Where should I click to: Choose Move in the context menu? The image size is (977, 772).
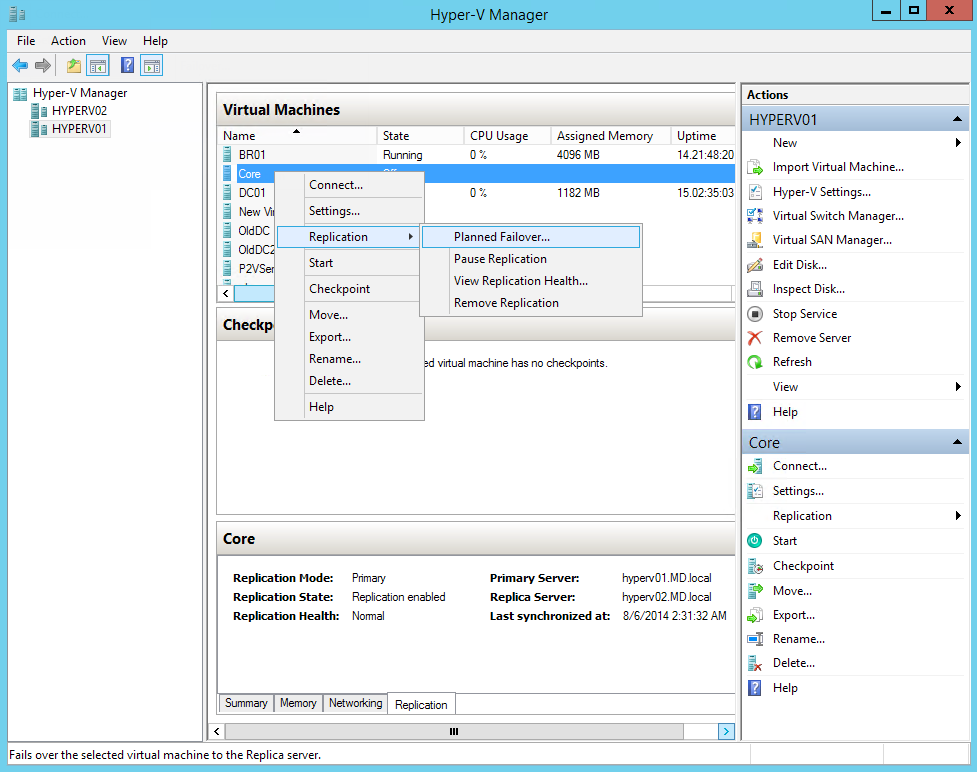[x=350, y=315]
